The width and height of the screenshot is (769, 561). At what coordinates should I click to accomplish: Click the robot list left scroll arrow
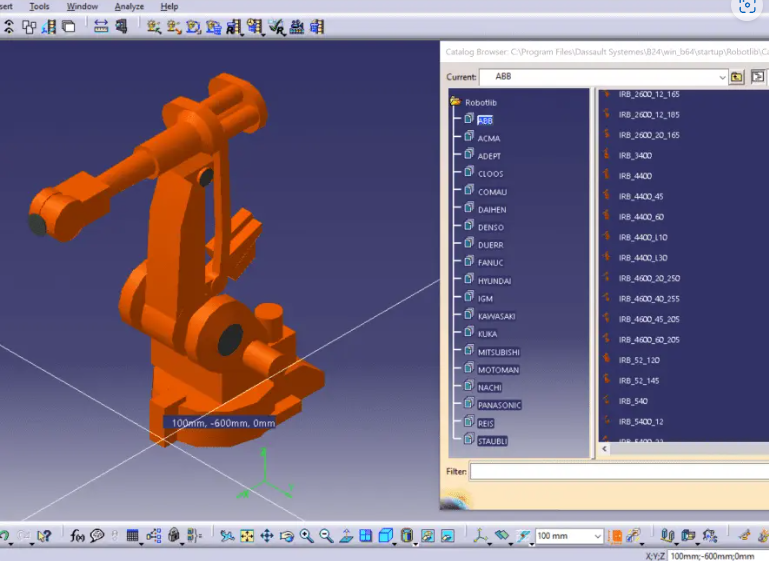(604, 449)
